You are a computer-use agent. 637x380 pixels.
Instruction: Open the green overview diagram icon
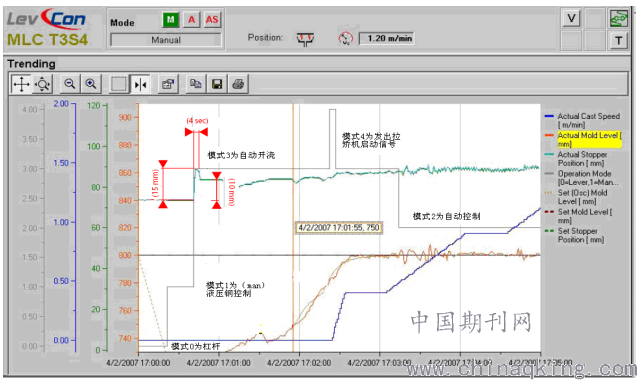618,18
